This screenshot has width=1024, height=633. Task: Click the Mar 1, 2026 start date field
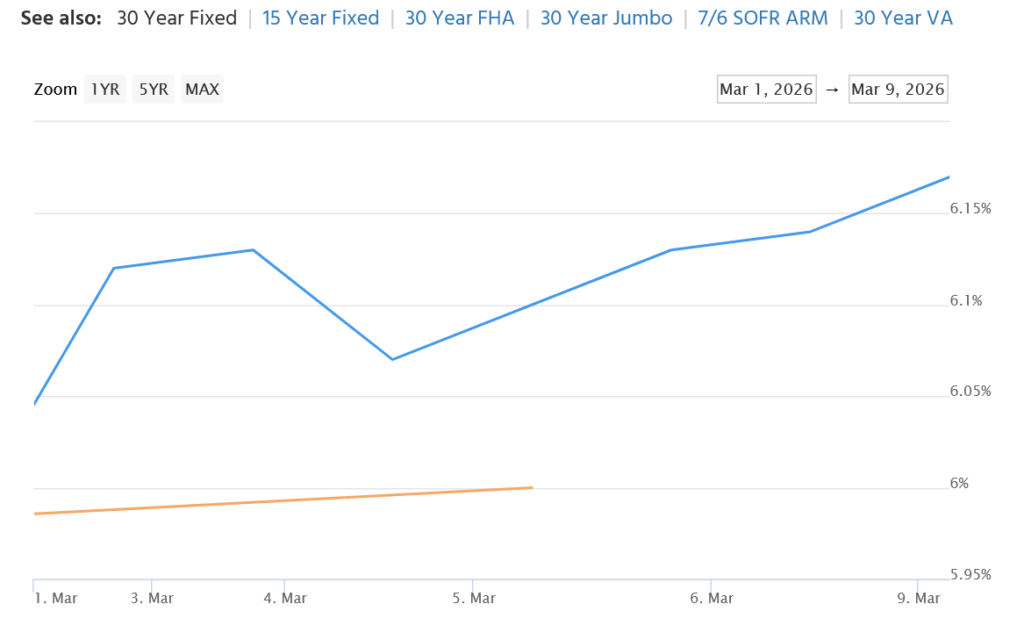point(766,89)
